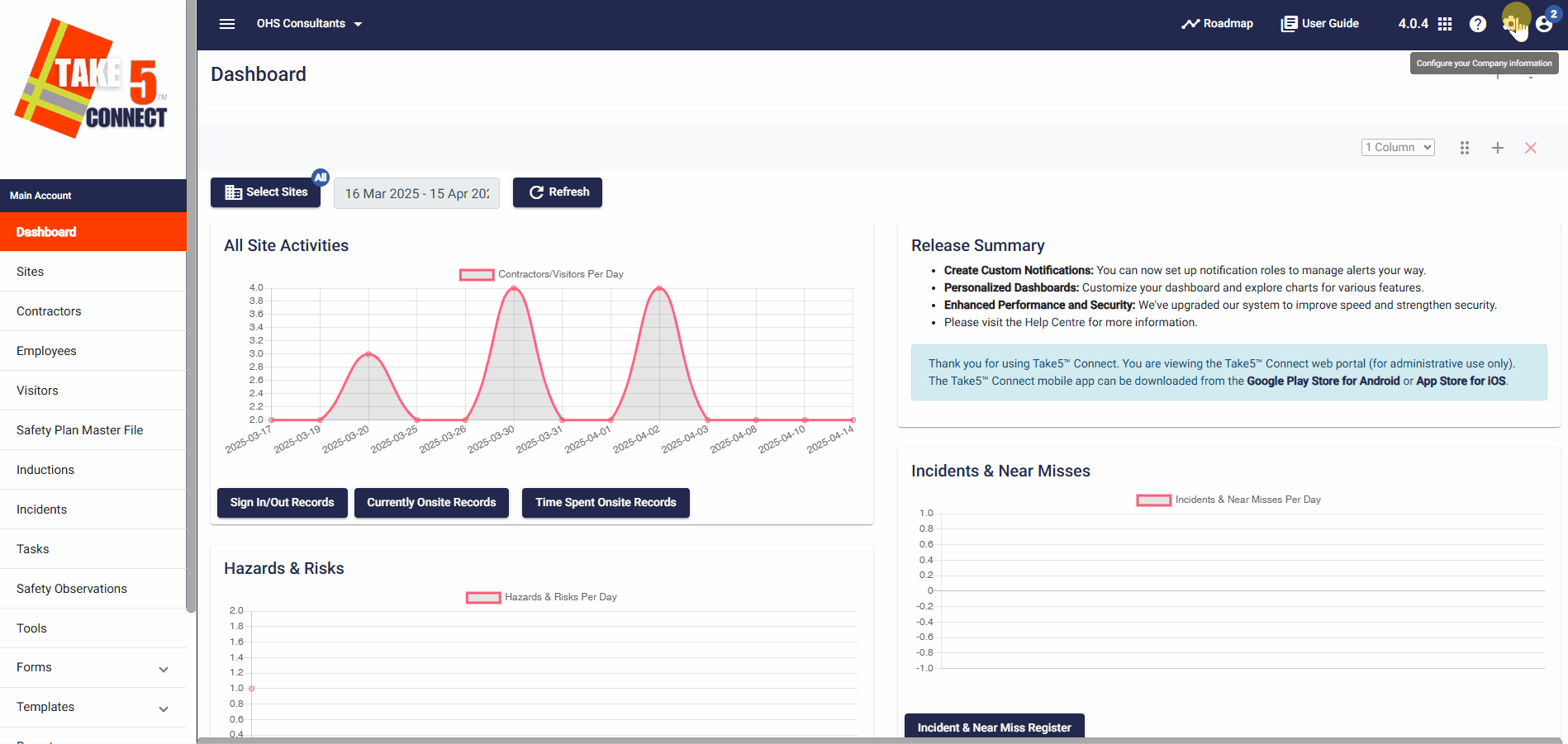Screen dimensions: 1568x744
Task: Open the user account icon with badge
Action: tap(1545, 23)
